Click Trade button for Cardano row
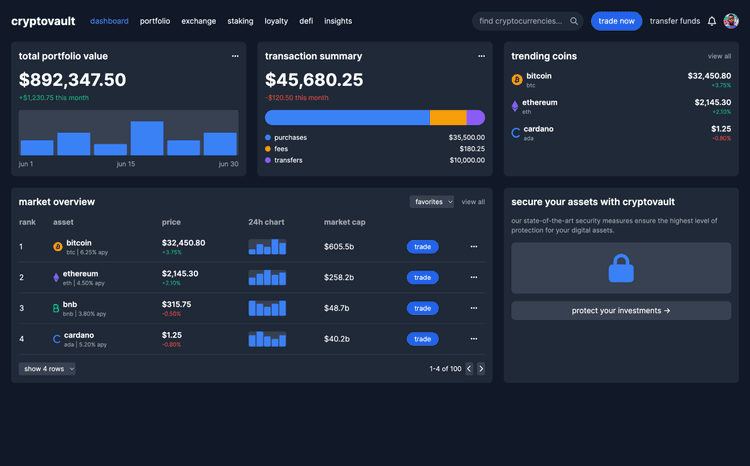This screenshot has height=466, width=750. 422,339
